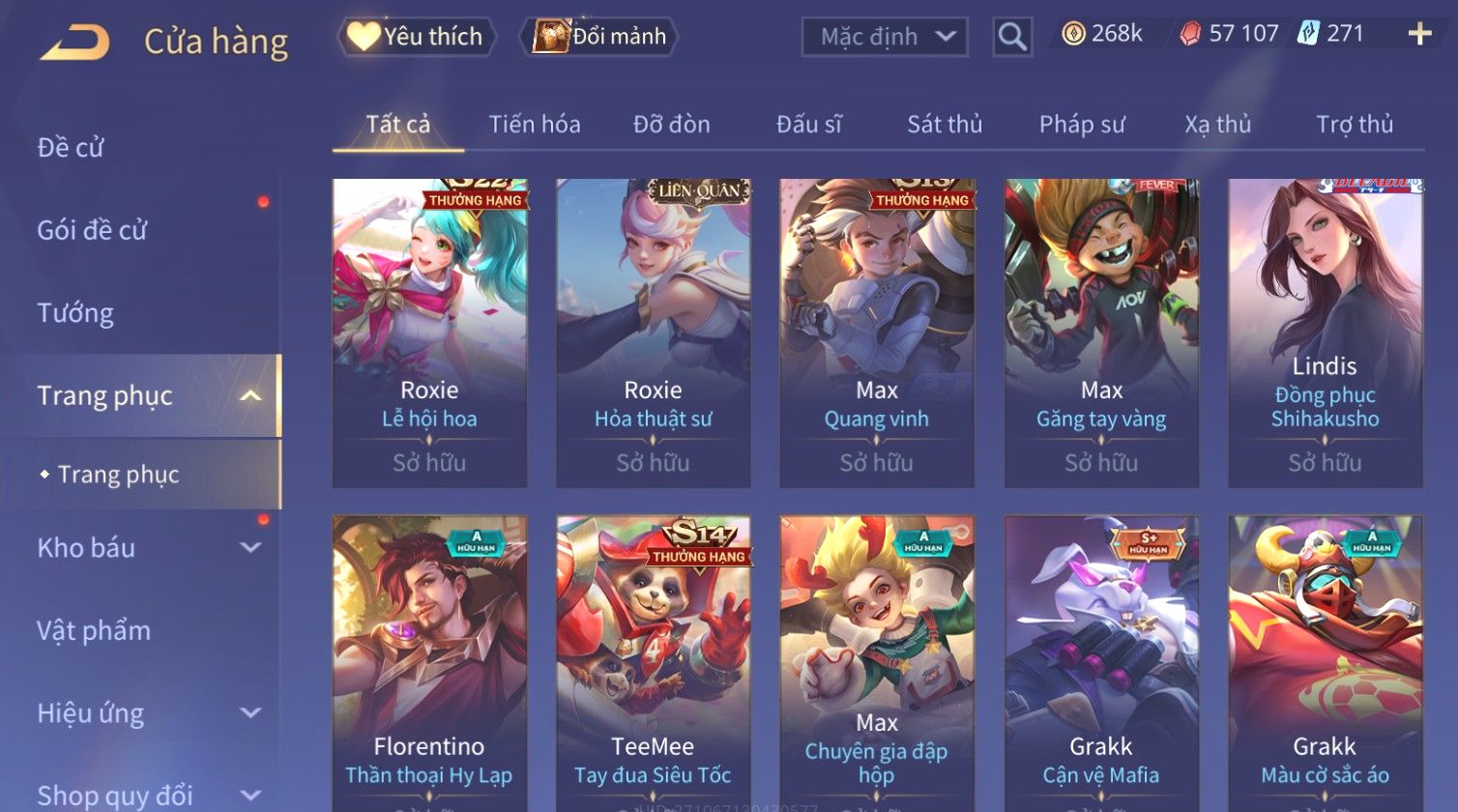Click the blue voucher currency icon
1458x812 pixels.
coord(1308,34)
